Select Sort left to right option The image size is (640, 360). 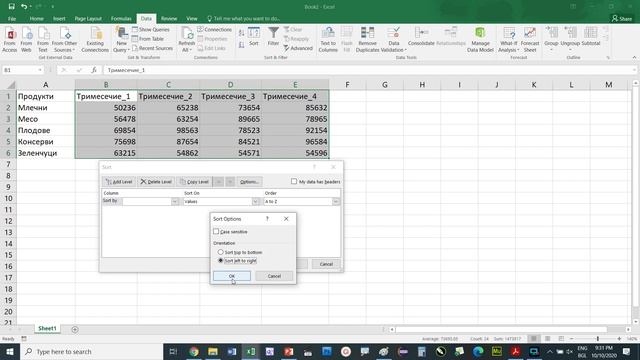click(x=220, y=260)
